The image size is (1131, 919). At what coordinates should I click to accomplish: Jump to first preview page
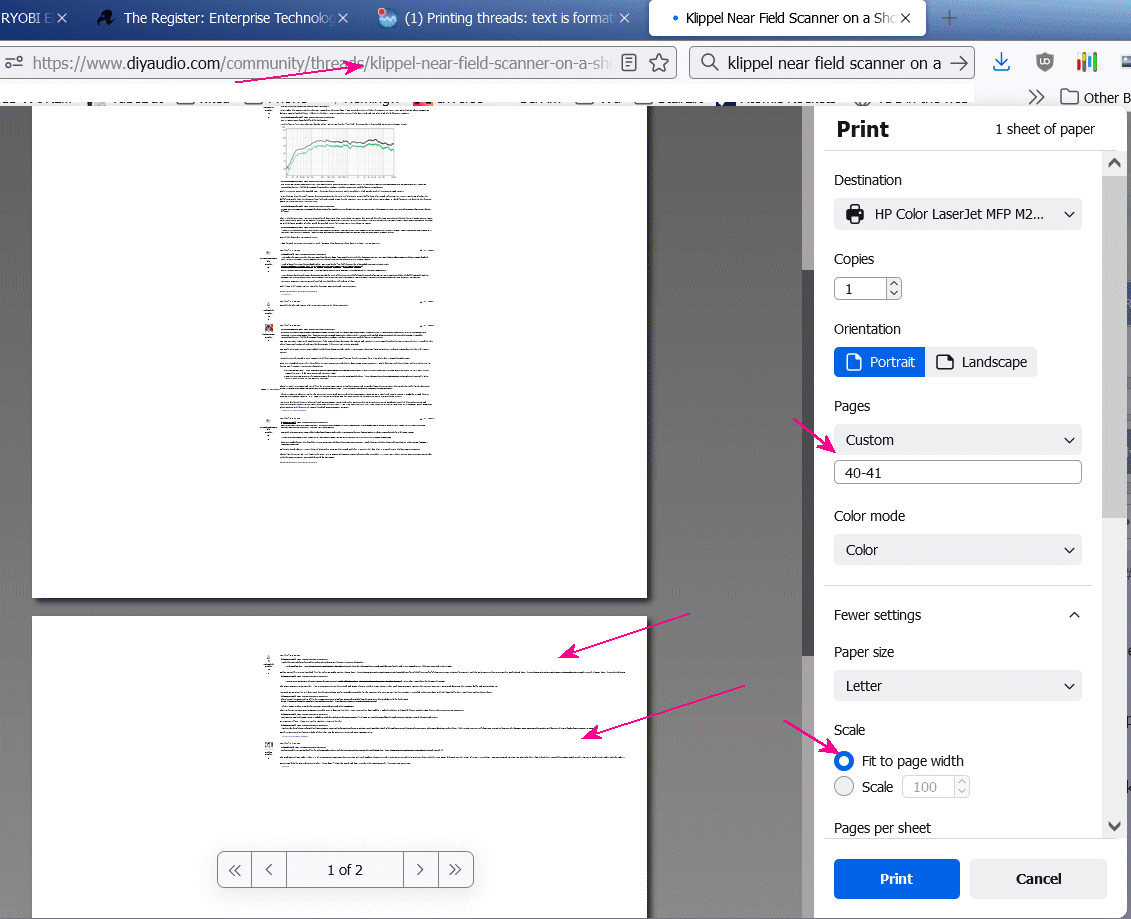234,870
